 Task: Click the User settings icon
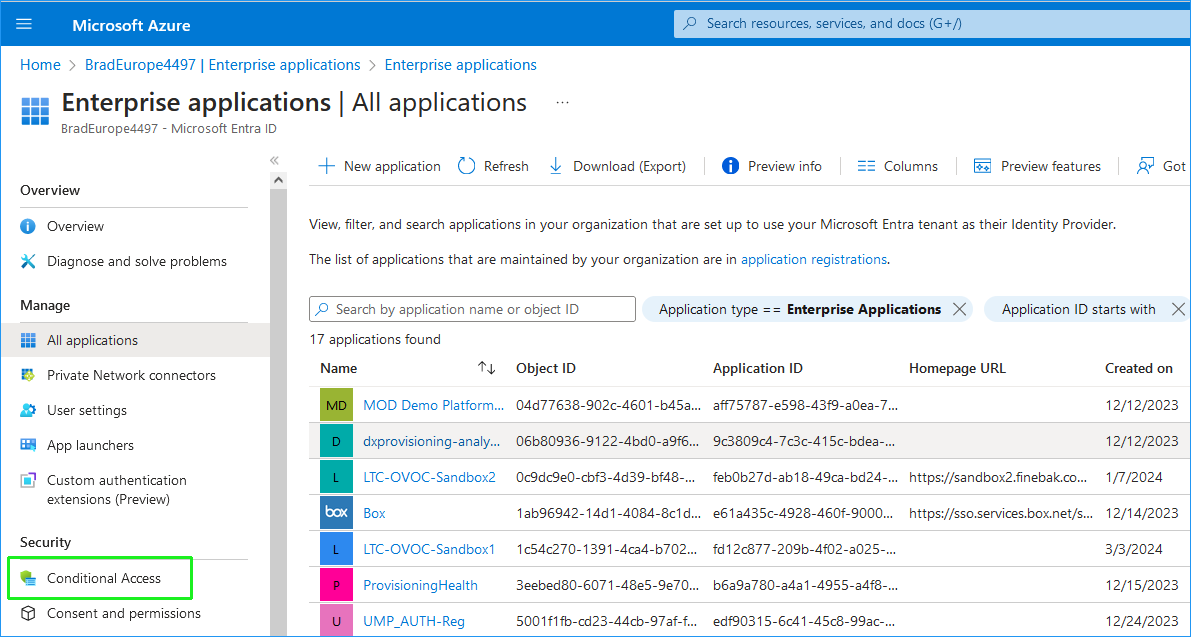coord(28,410)
